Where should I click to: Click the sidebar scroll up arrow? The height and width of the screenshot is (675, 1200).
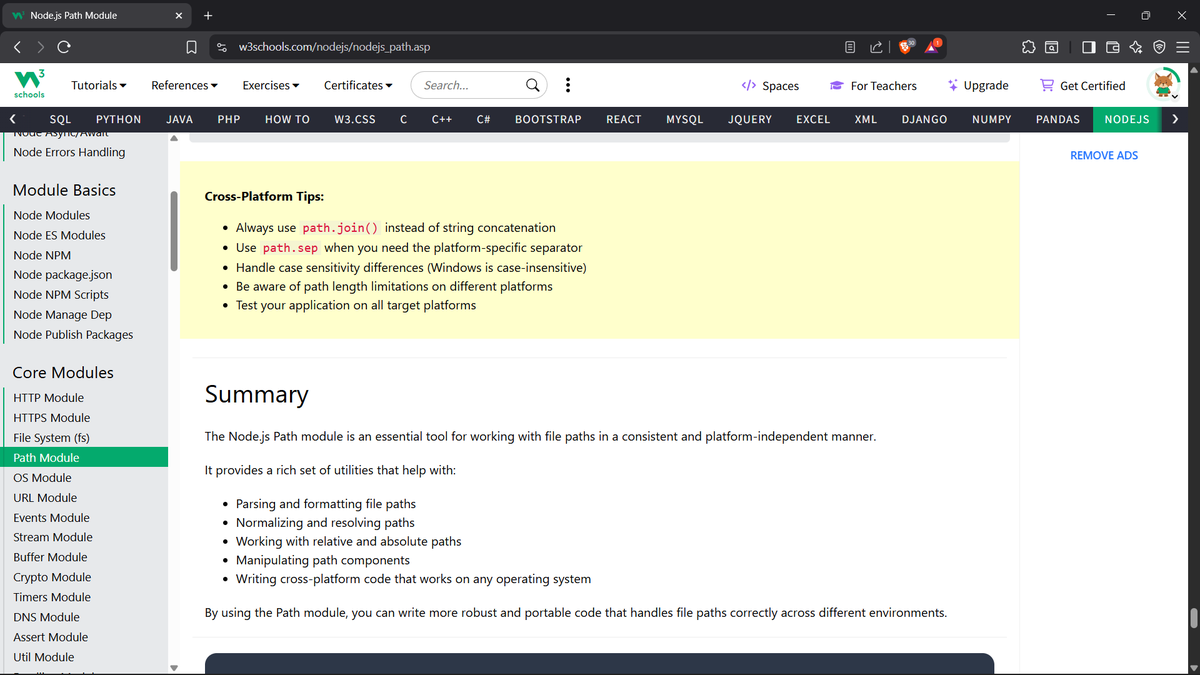[x=174, y=138]
